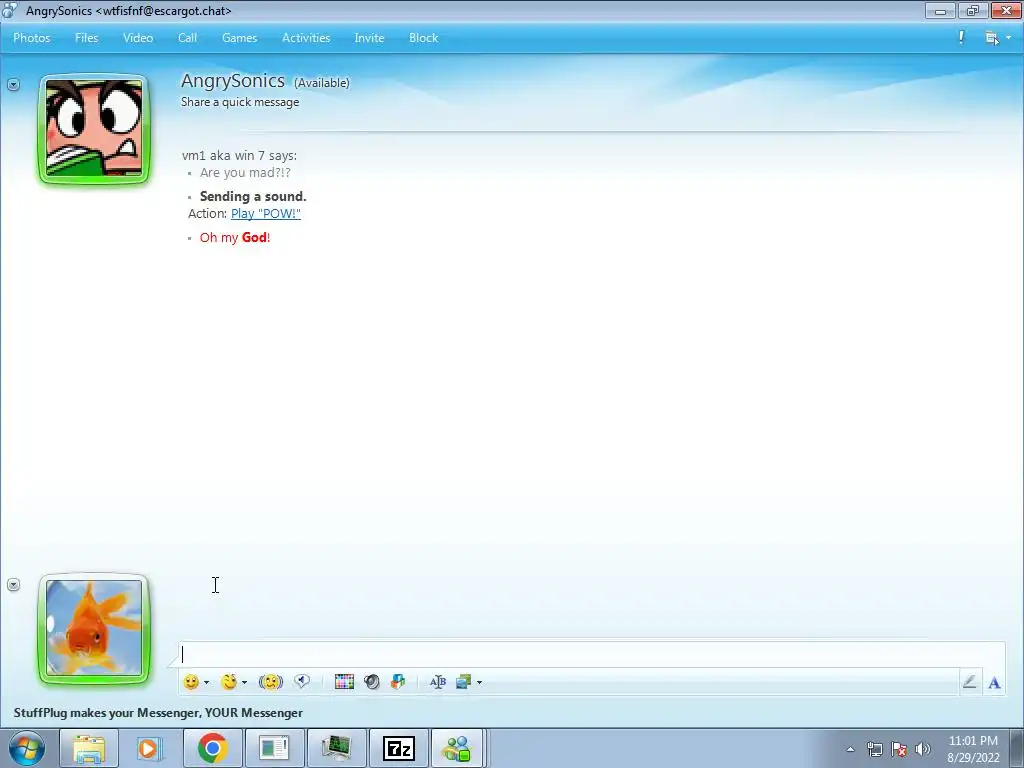Open the Action Center flag icon
The width and height of the screenshot is (1024, 768).
click(899, 749)
